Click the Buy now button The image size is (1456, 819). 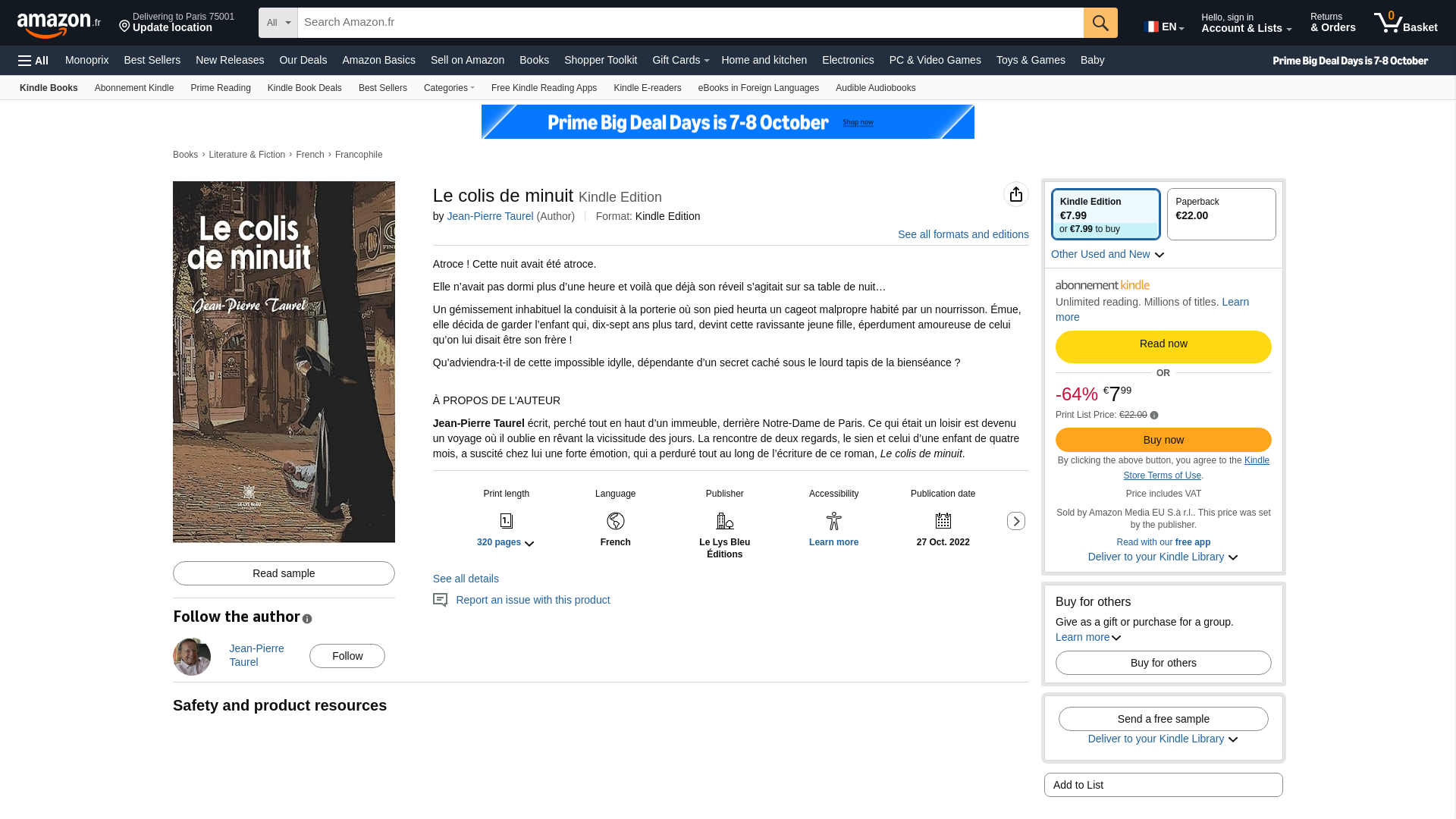tap(1163, 440)
